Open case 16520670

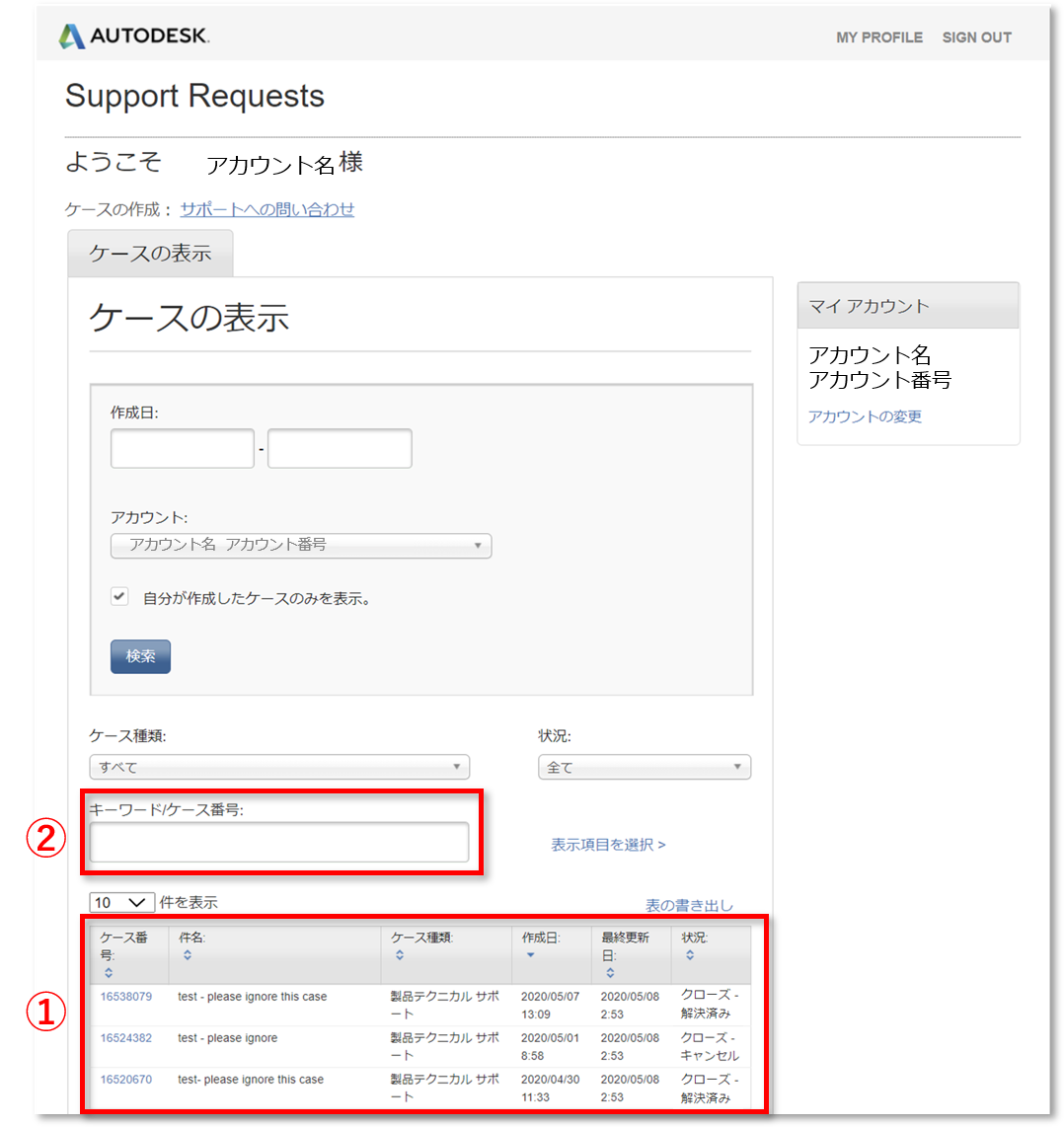125,1080
